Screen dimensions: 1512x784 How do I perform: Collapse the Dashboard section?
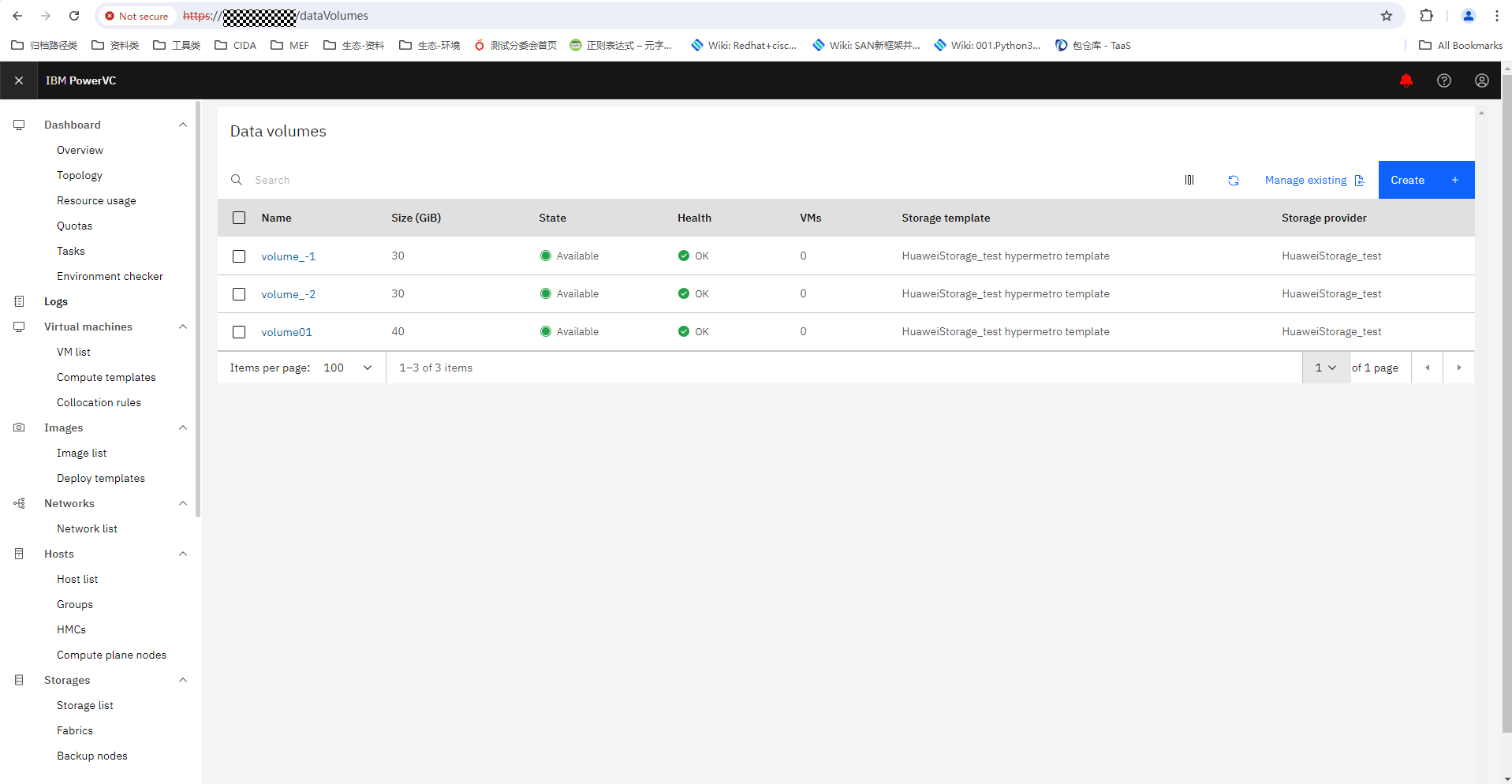click(x=183, y=125)
